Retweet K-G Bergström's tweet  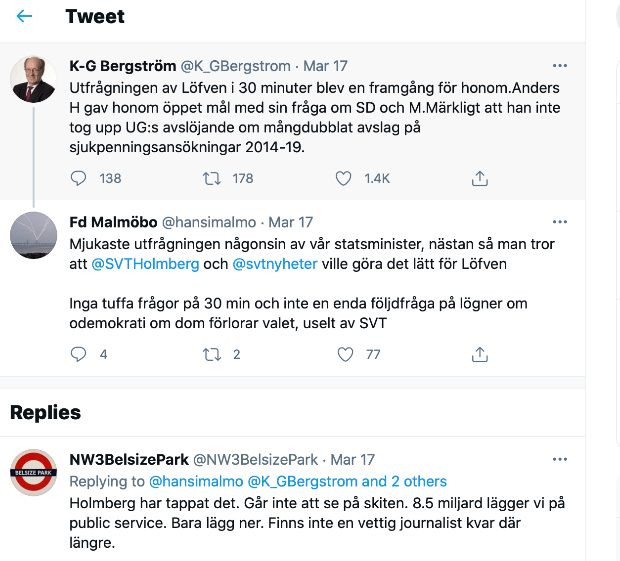pos(212,178)
